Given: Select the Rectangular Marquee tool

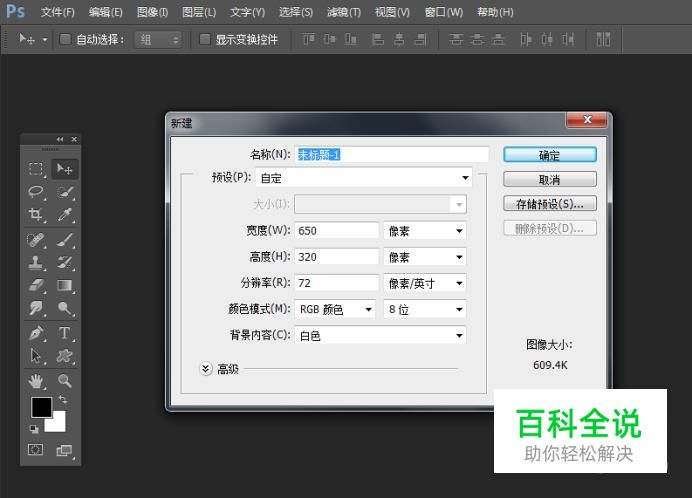Looking at the screenshot, I should pyautogui.click(x=36, y=169).
